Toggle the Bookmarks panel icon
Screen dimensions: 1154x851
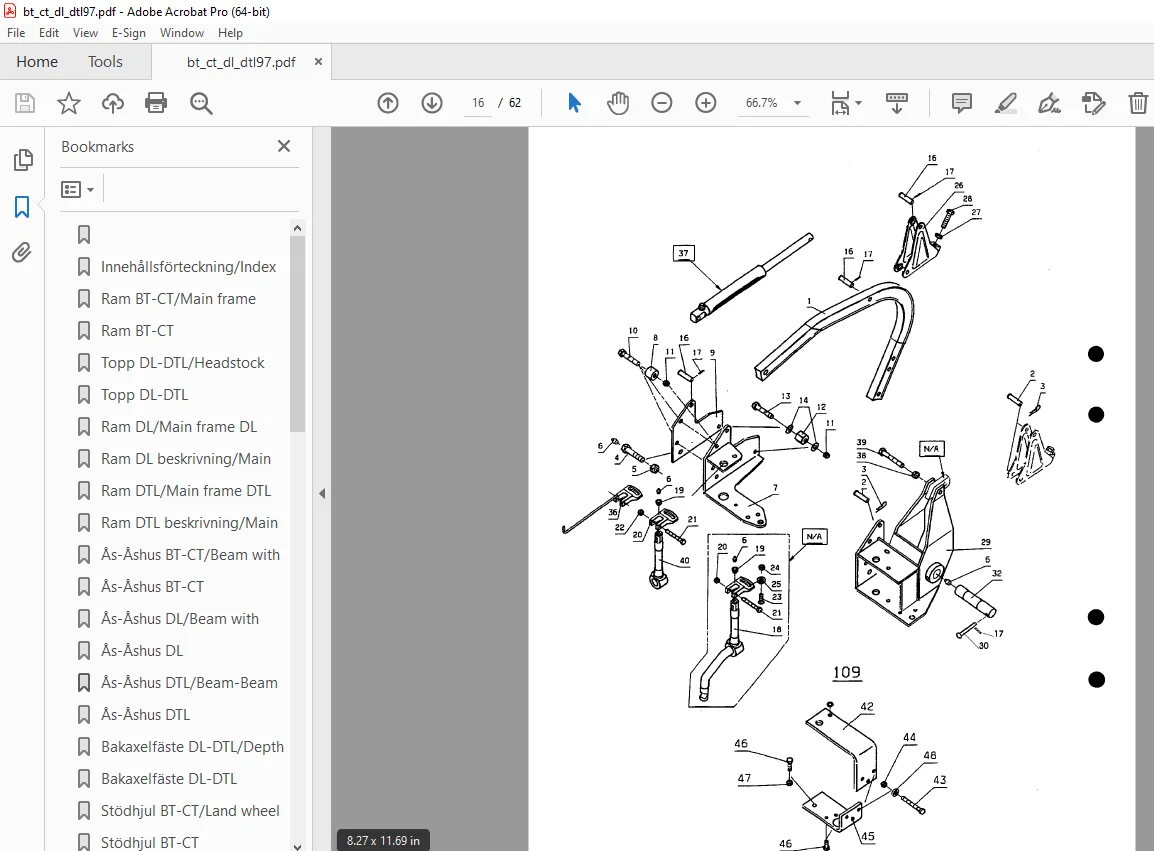(x=22, y=207)
